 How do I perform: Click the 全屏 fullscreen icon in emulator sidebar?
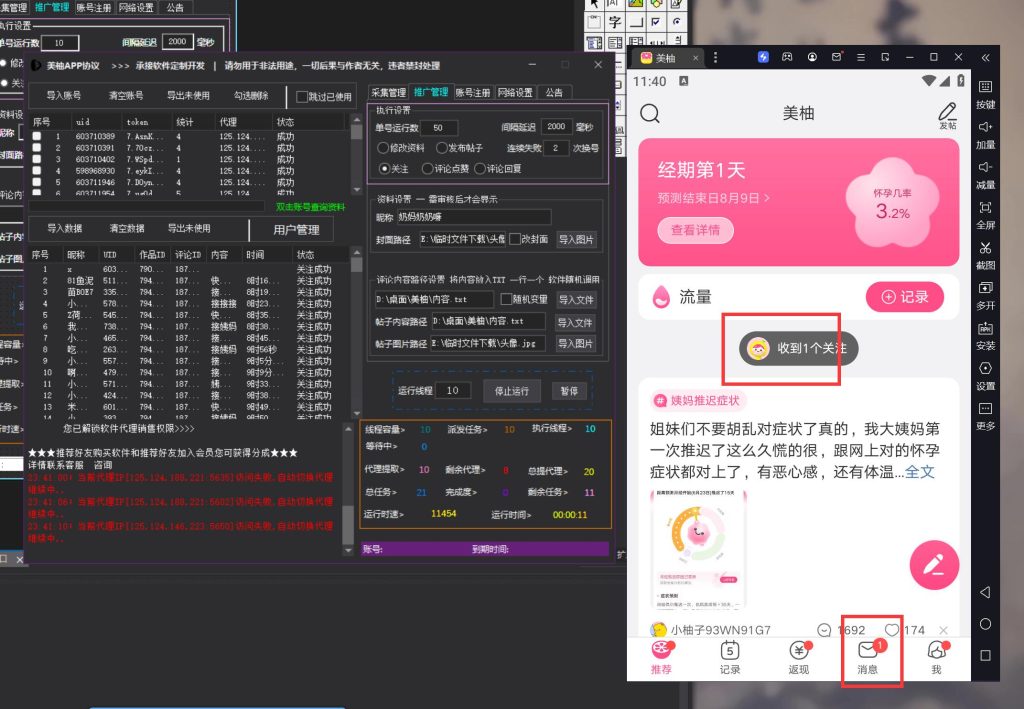(x=985, y=208)
